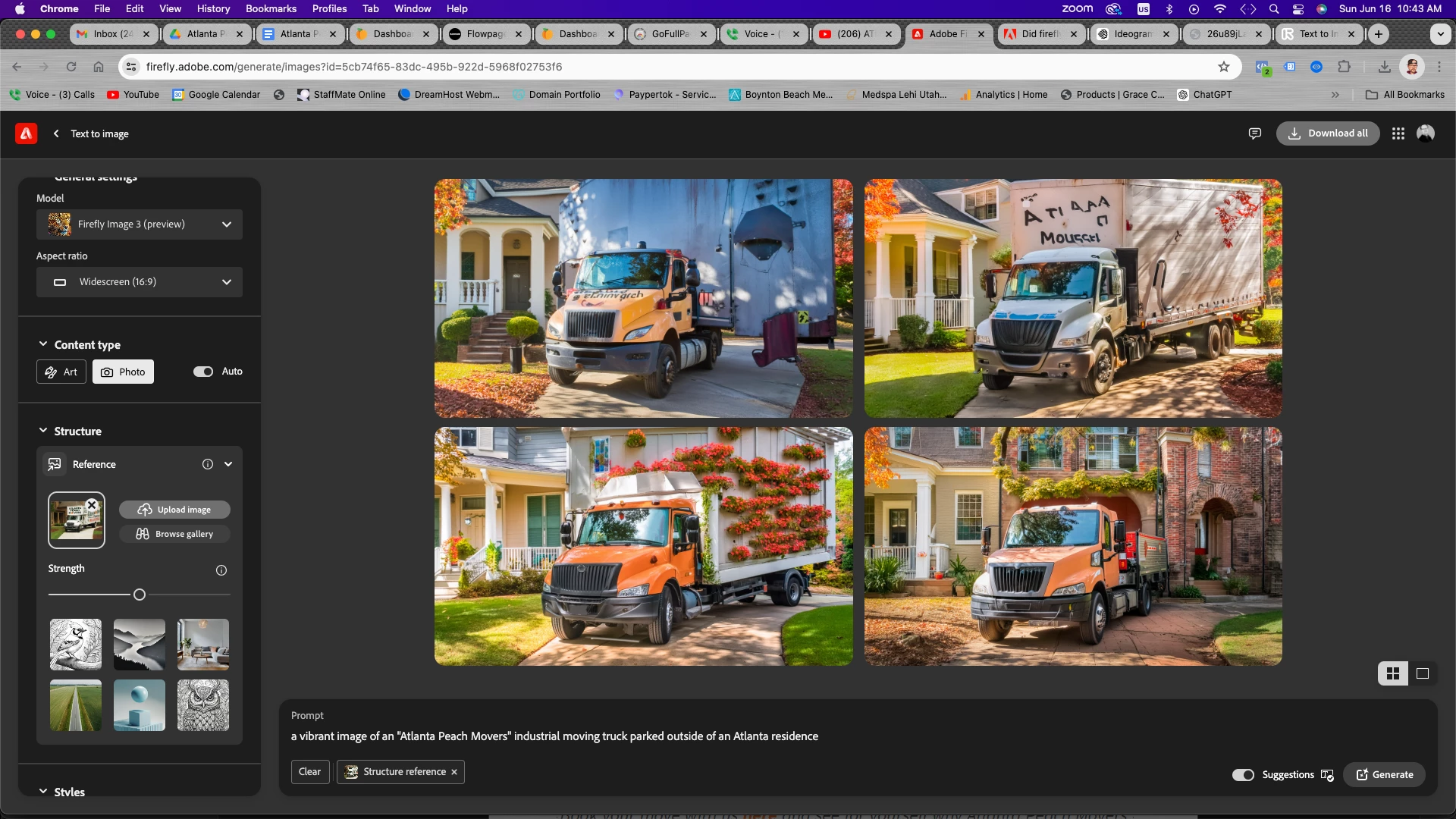Disable the Suggestions toggle
This screenshot has height=819, width=1456.
click(1243, 775)
